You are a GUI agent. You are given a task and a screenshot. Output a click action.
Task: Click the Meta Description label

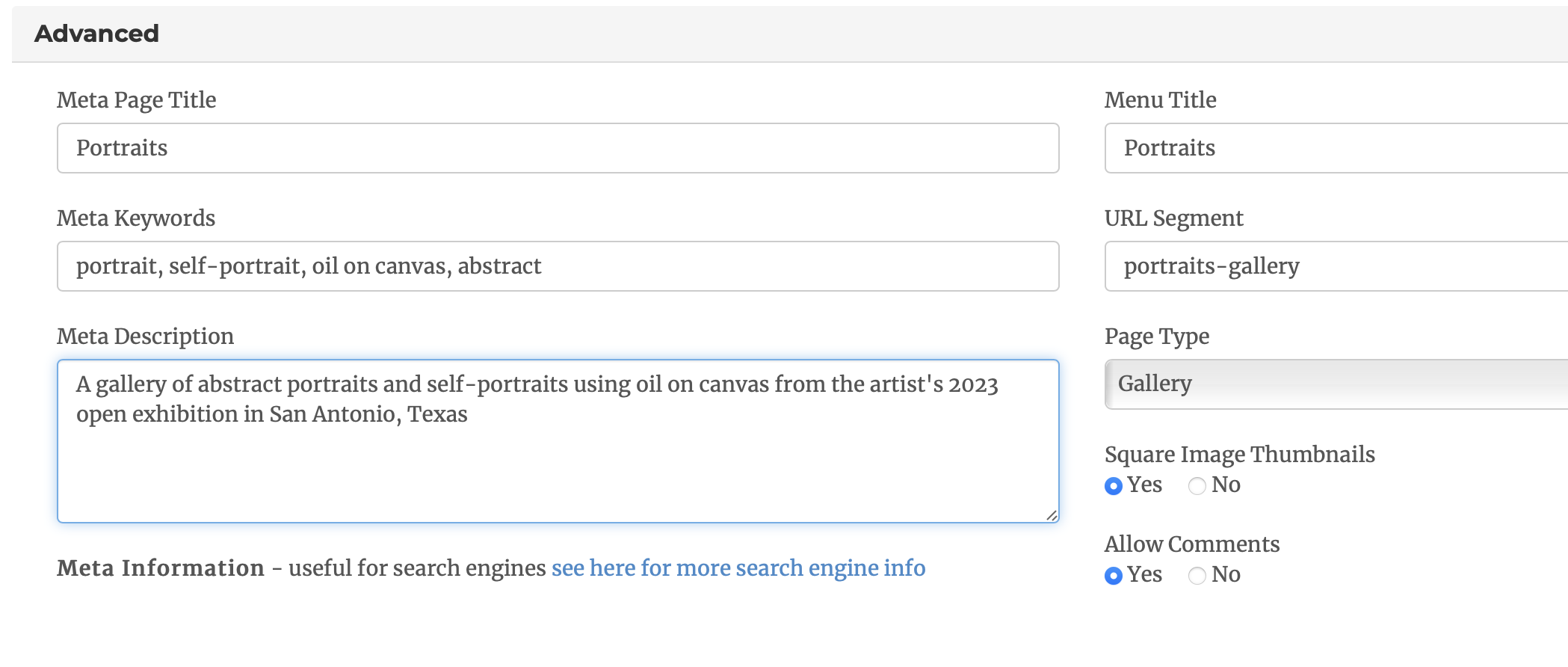pos(146,336)
